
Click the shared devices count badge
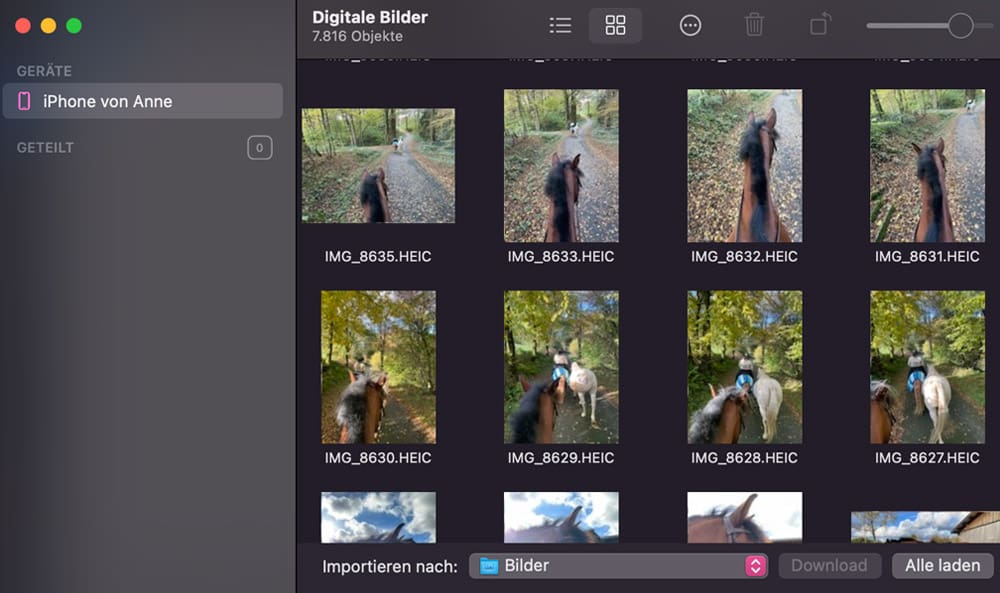[x=259, y=148]
